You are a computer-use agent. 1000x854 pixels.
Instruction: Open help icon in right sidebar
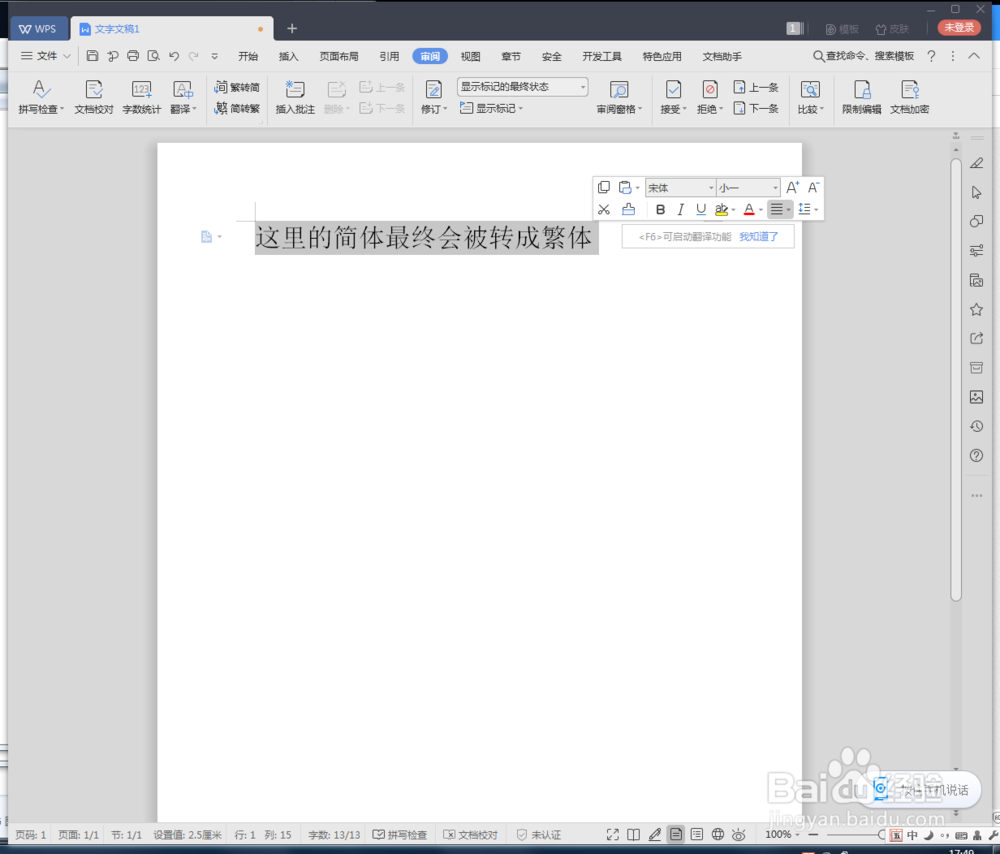976,455
